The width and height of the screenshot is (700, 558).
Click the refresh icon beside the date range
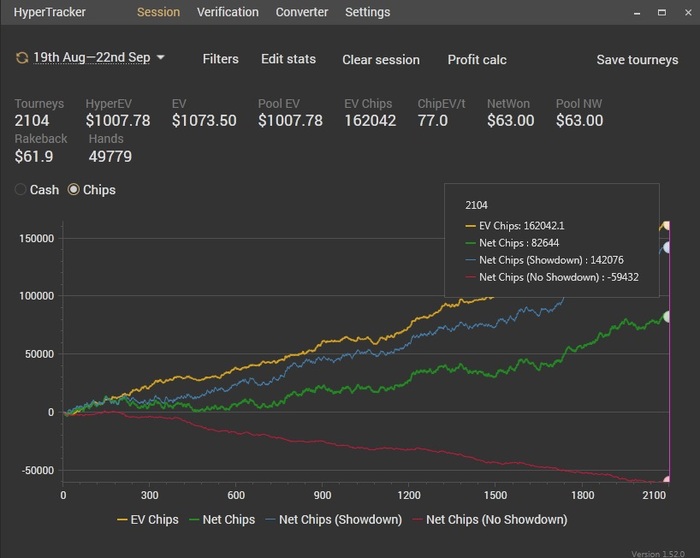tap(22, 58)
